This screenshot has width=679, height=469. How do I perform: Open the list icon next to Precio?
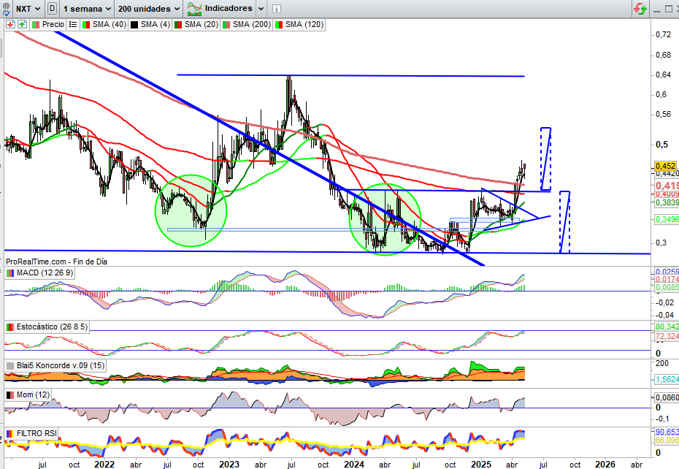tap(73, 25)
